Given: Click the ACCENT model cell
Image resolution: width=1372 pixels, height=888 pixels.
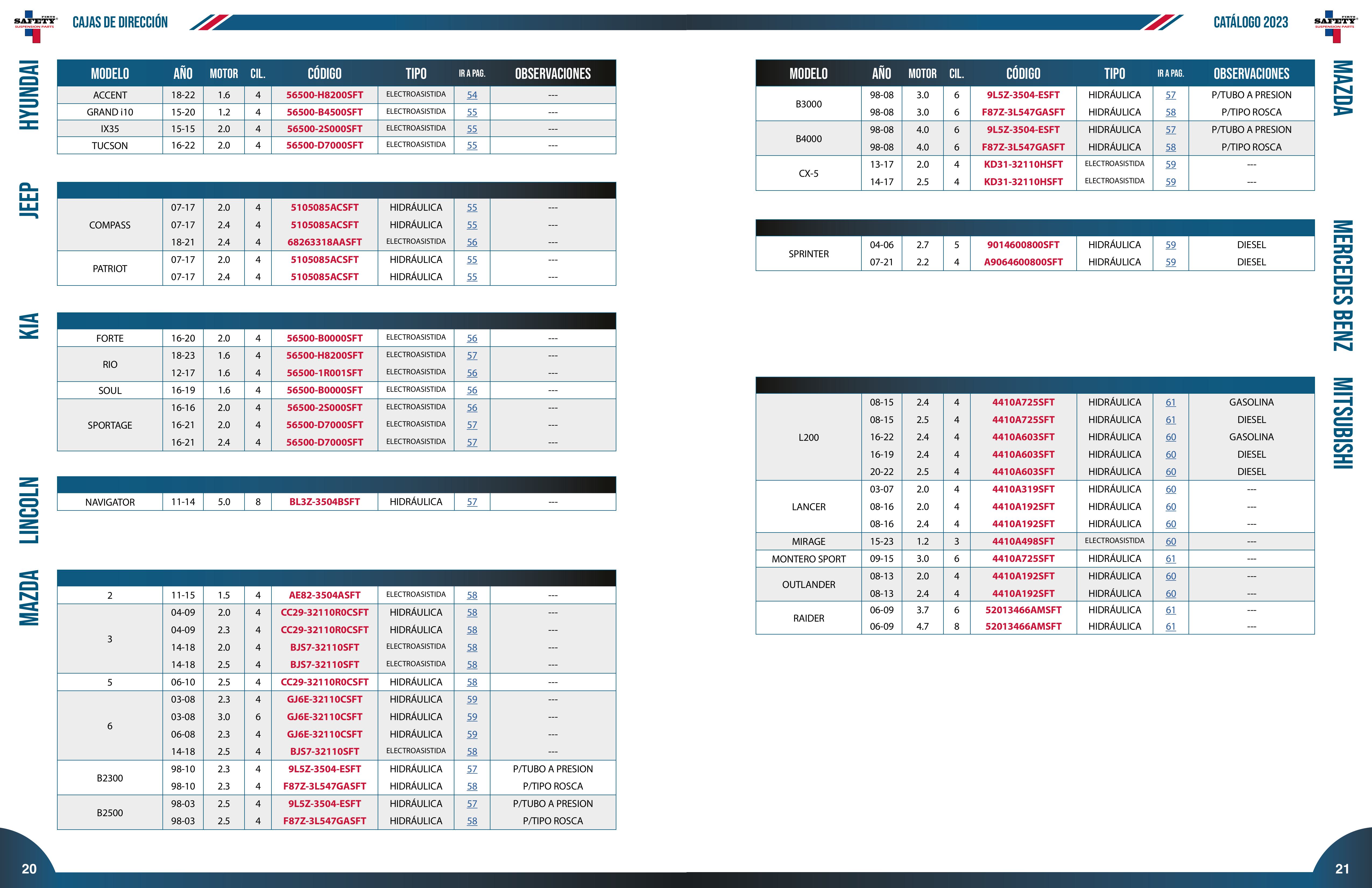Looking at the screenshot, I should click(x=110, y=95).
